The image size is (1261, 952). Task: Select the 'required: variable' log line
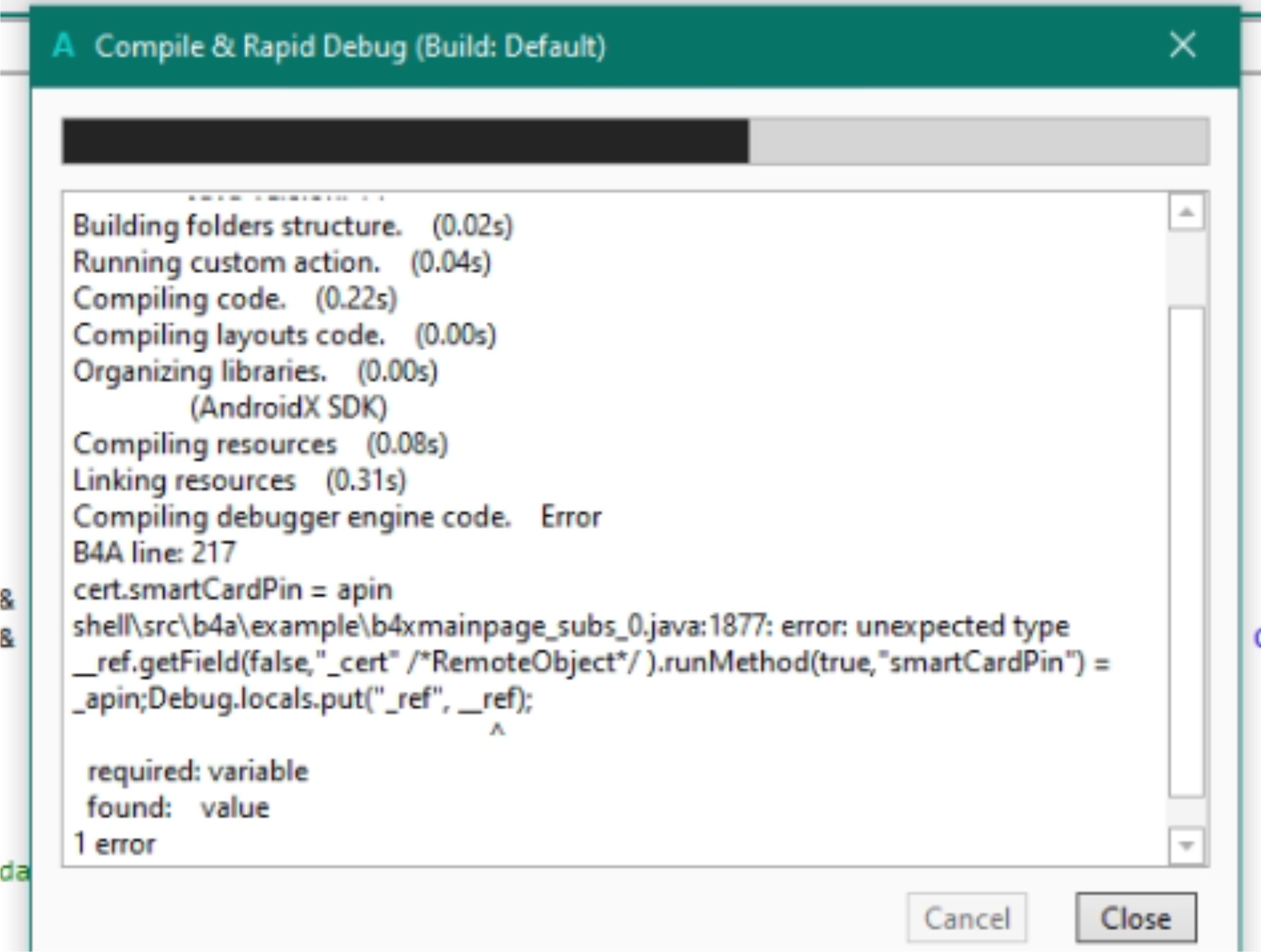pyautogui.click(x=197, y=771)
